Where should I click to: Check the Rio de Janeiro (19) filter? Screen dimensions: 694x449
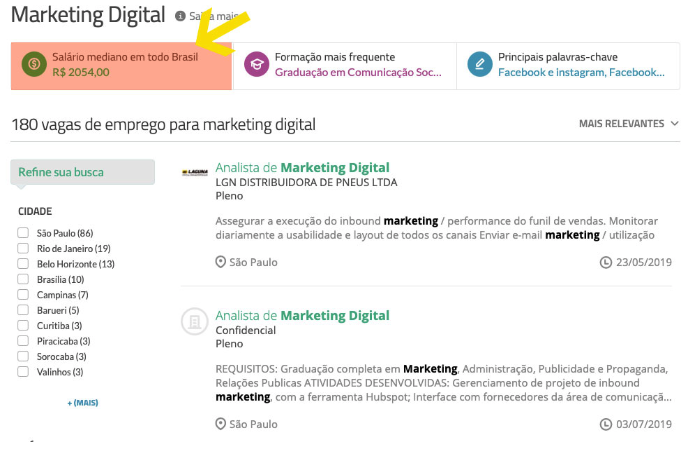(x=23, y=248)
